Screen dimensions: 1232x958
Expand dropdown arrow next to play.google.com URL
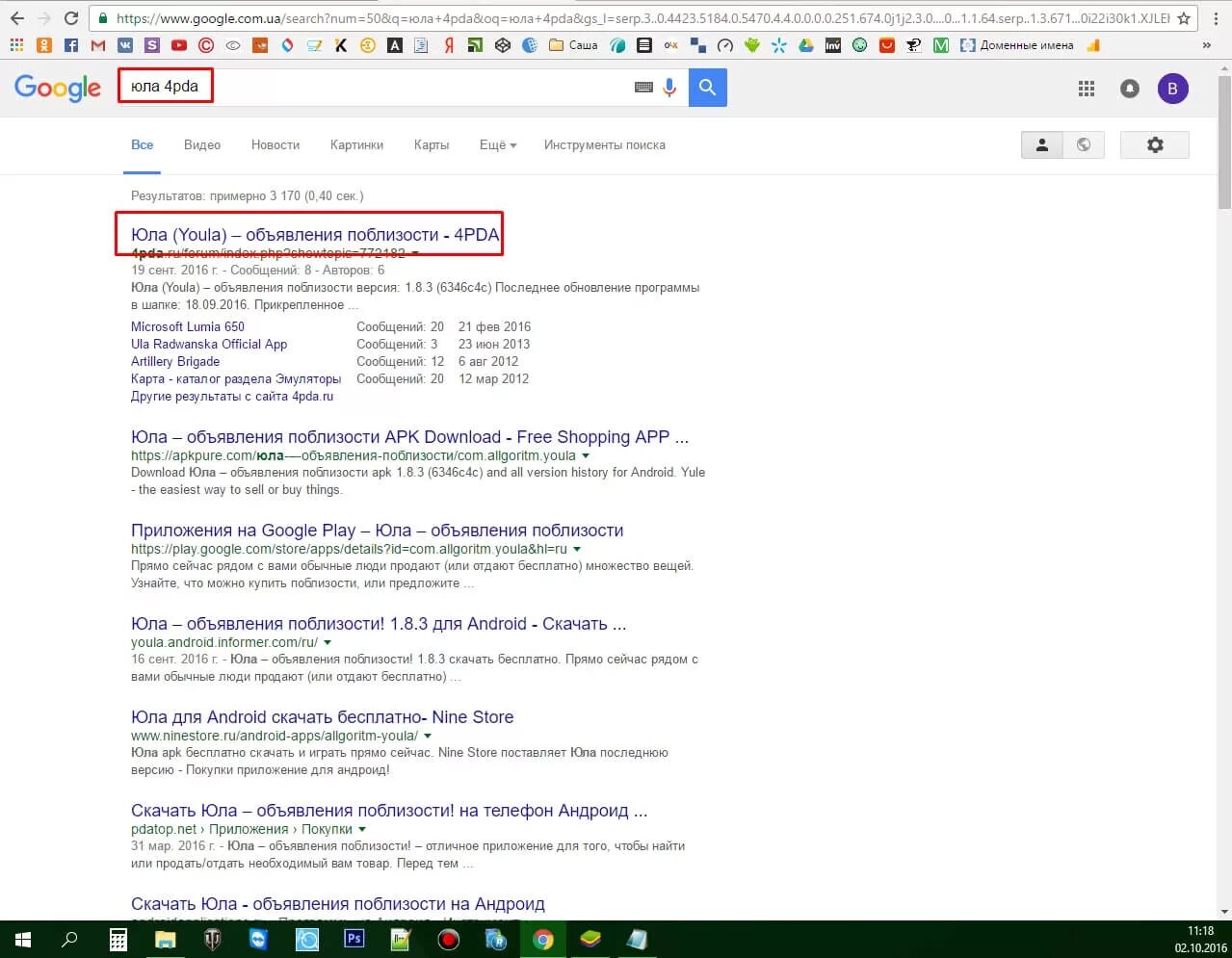pyautogui.click(x=577, y=549)
